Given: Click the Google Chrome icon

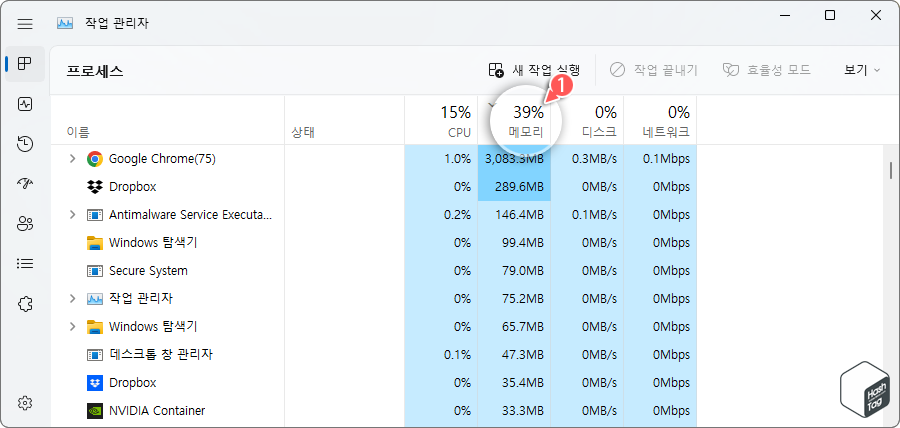Looking at the screenshot, I should [x=95, y=159].
